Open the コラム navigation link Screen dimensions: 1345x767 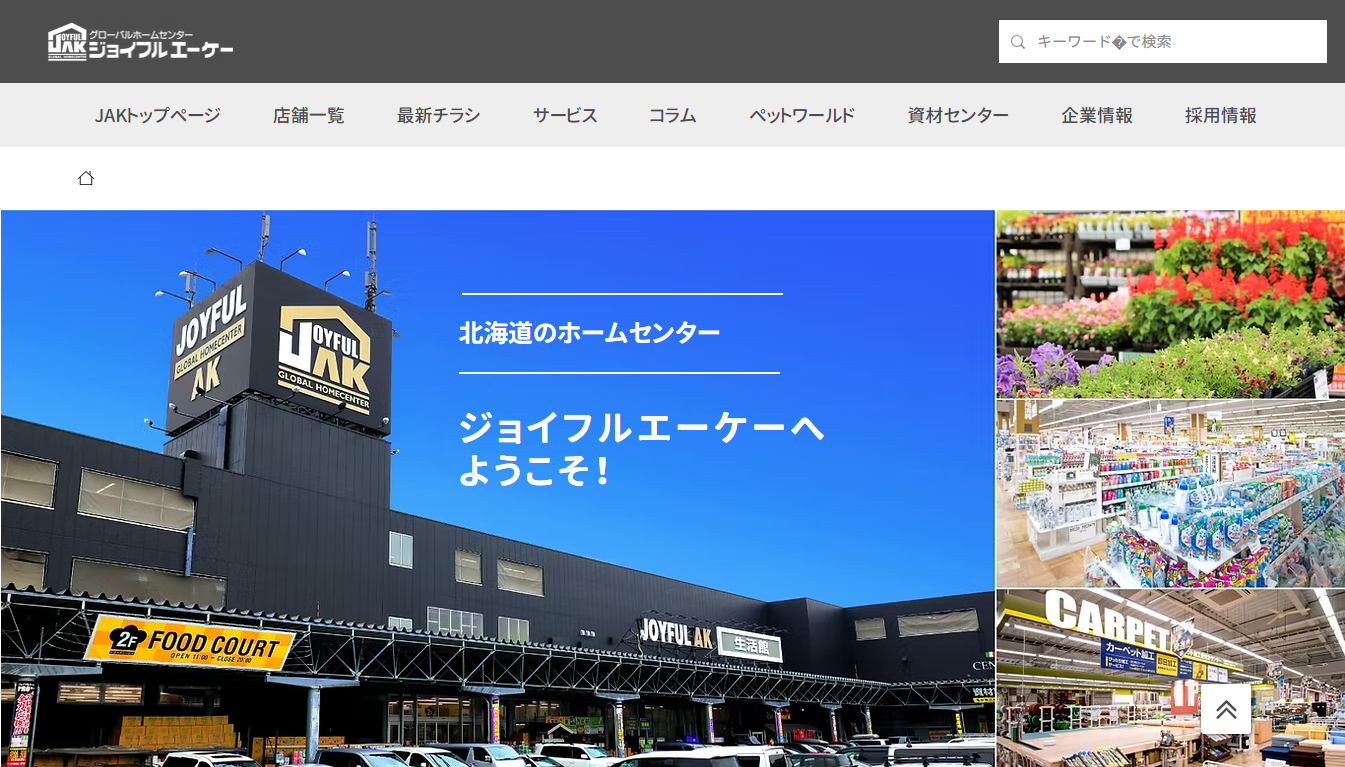point(672,115)
